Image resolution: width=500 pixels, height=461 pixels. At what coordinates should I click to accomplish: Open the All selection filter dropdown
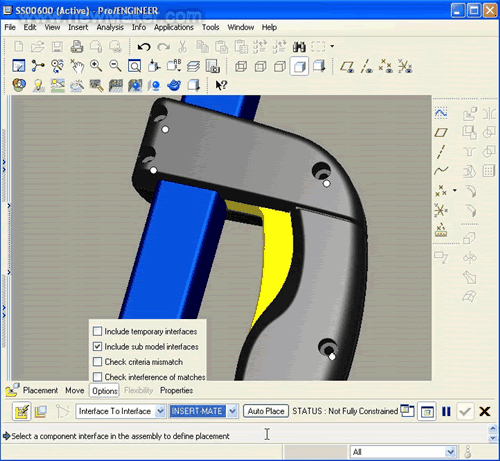pyautogui.click(x=450, y=452)
